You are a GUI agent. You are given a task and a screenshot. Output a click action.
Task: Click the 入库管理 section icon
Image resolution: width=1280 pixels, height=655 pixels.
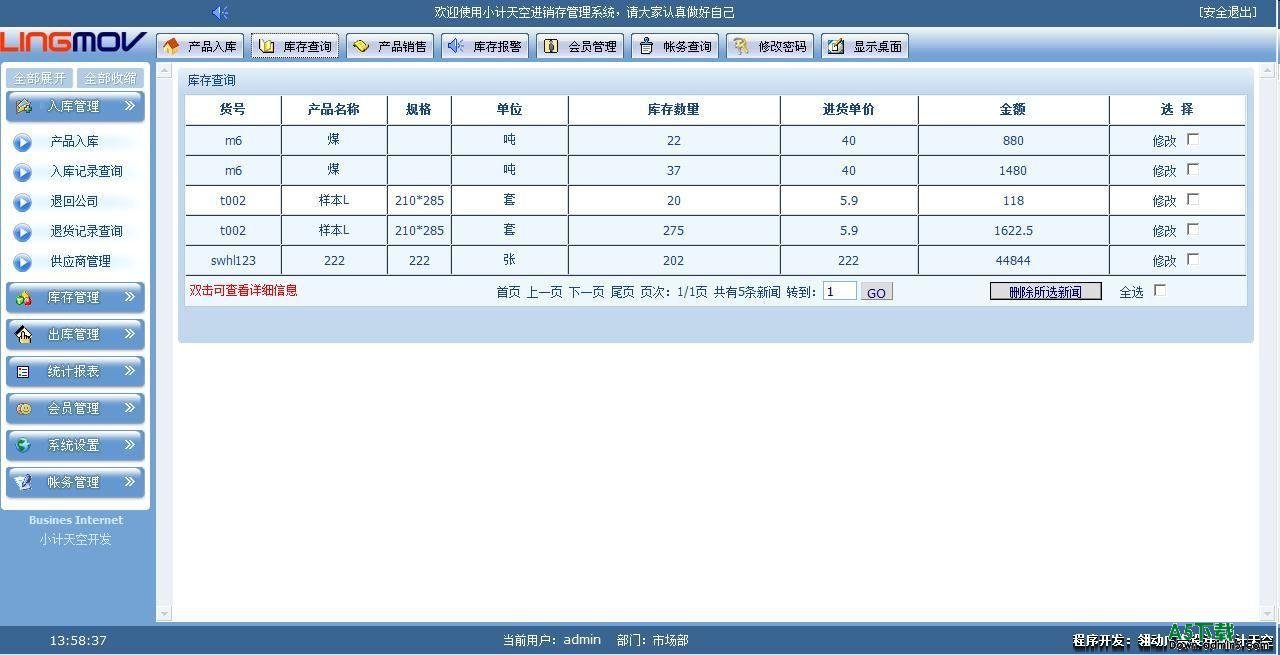(x=24, y=106)
